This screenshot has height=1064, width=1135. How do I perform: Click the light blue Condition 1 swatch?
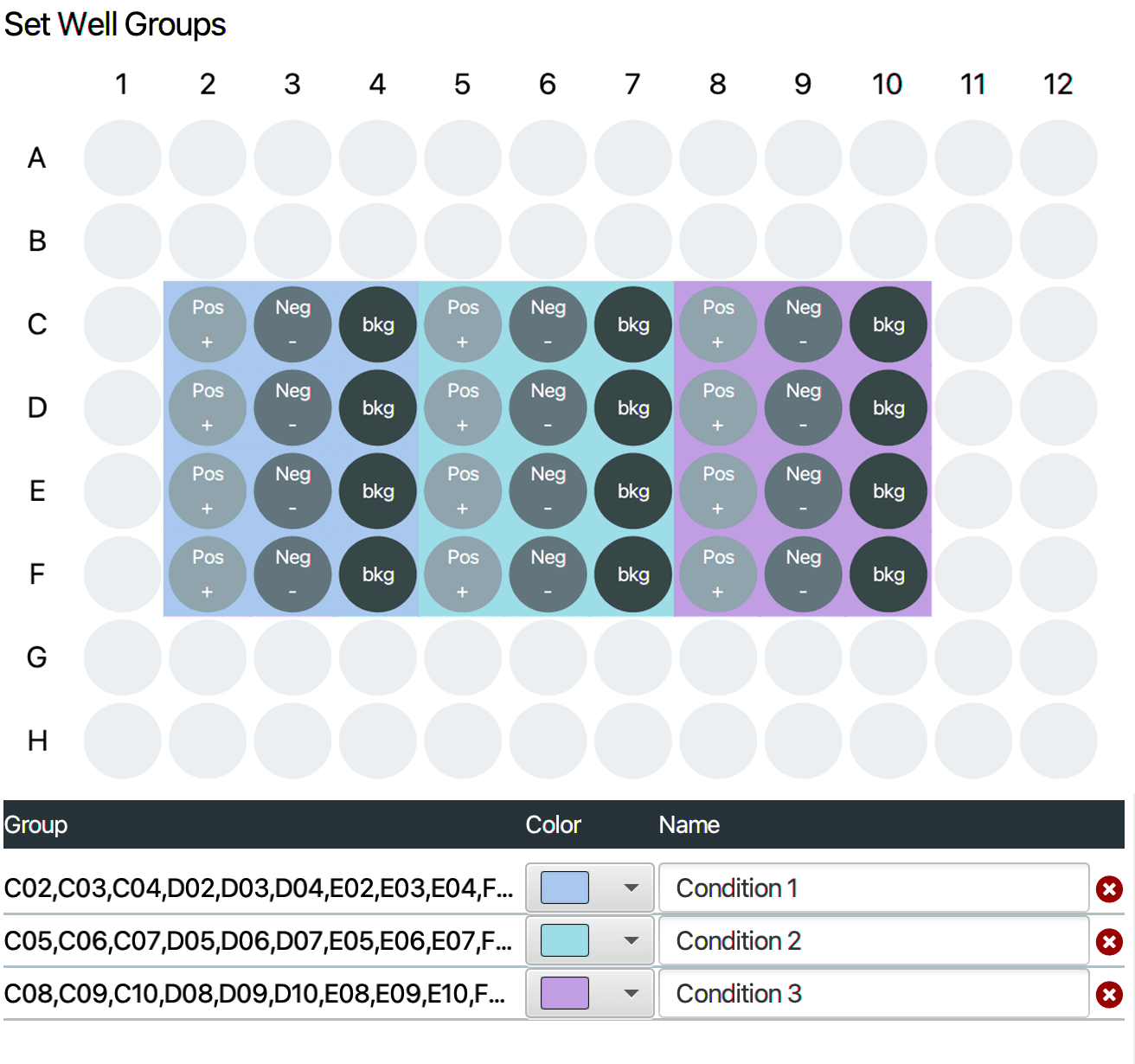[x=565, y=888]
